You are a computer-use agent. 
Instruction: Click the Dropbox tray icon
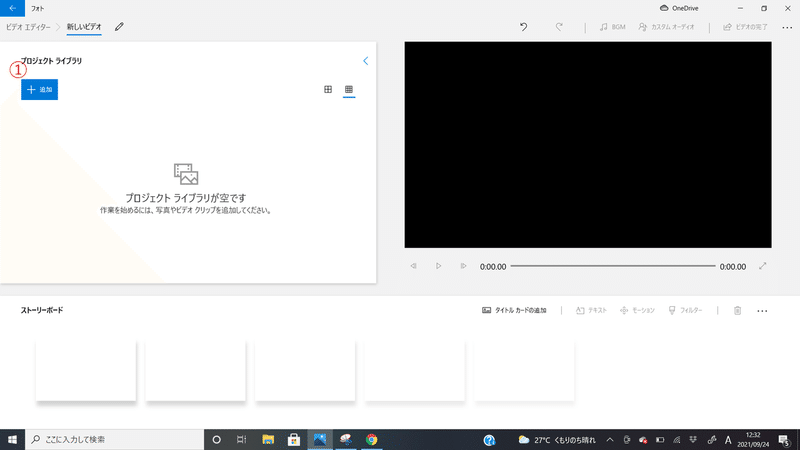[x=693, y=440]
